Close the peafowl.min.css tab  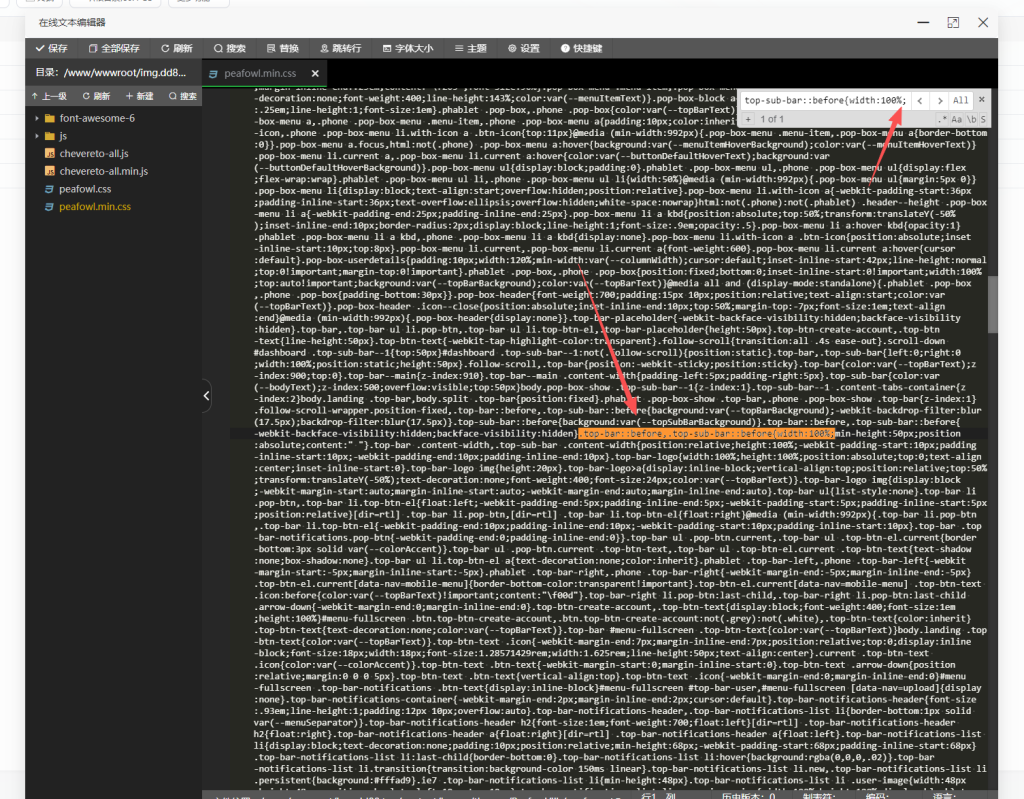(x=314, y=74)
